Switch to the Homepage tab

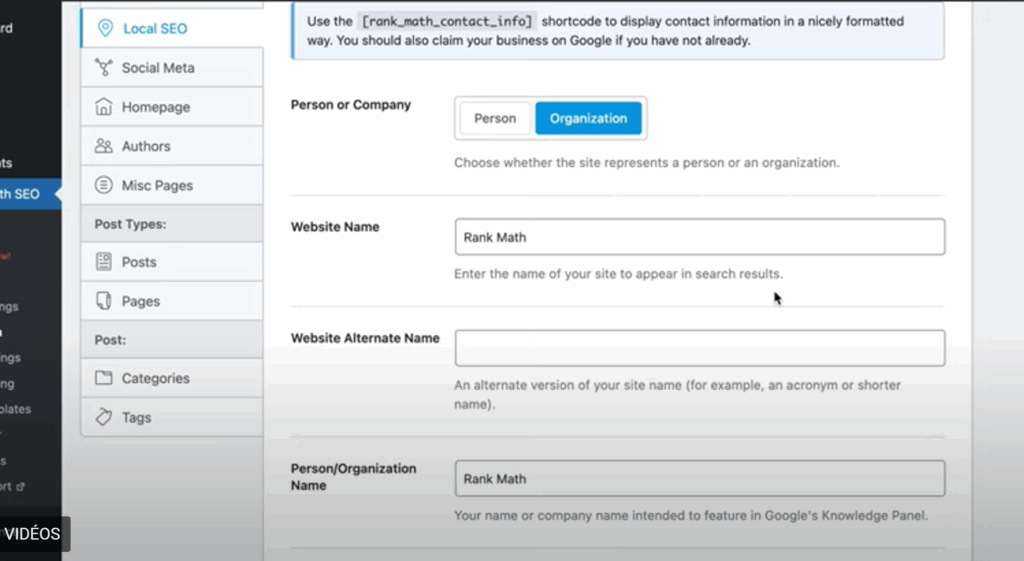click(172, 106)
